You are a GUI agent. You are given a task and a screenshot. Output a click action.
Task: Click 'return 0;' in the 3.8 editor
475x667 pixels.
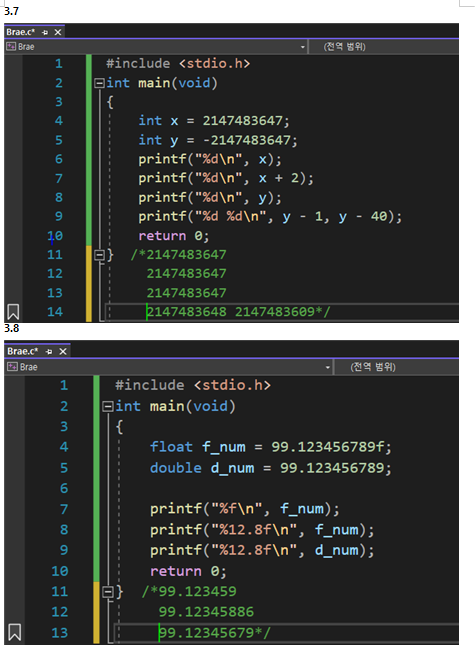pos(188,571)
